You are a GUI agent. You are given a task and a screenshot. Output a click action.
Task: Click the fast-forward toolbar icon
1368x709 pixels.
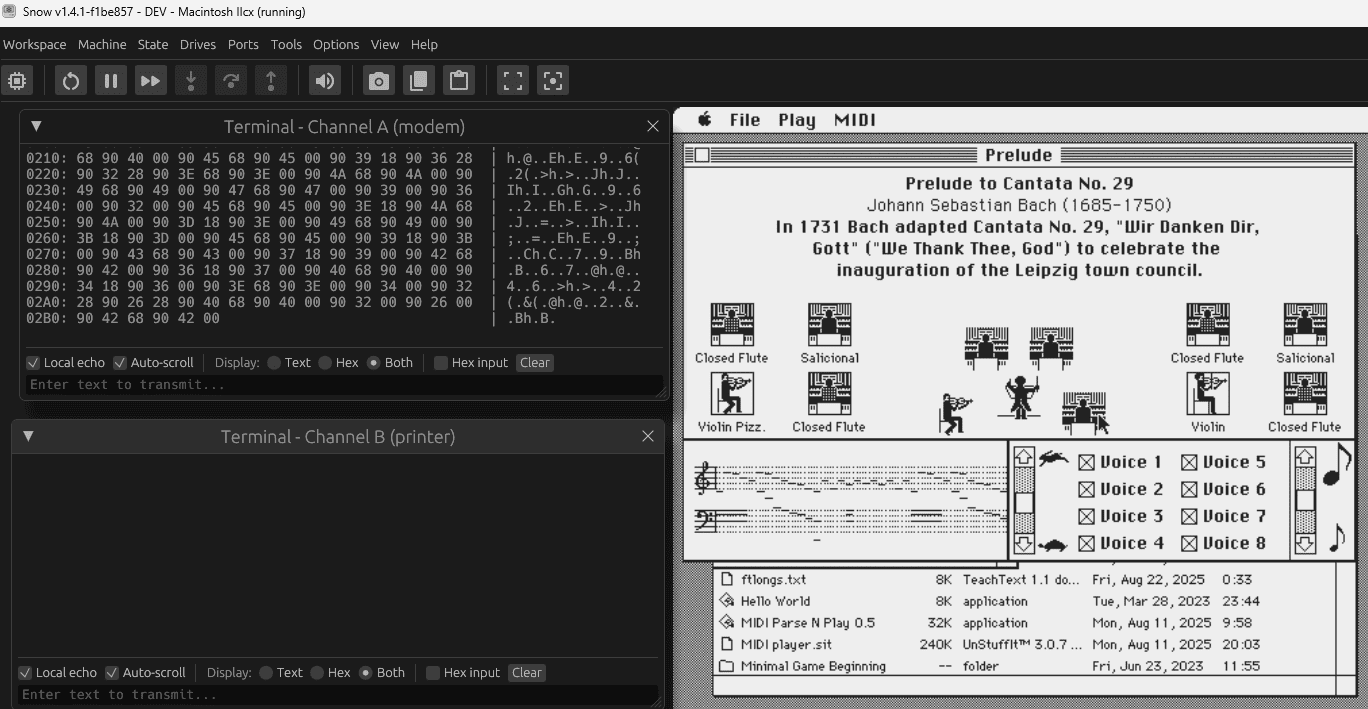[150, 81]
